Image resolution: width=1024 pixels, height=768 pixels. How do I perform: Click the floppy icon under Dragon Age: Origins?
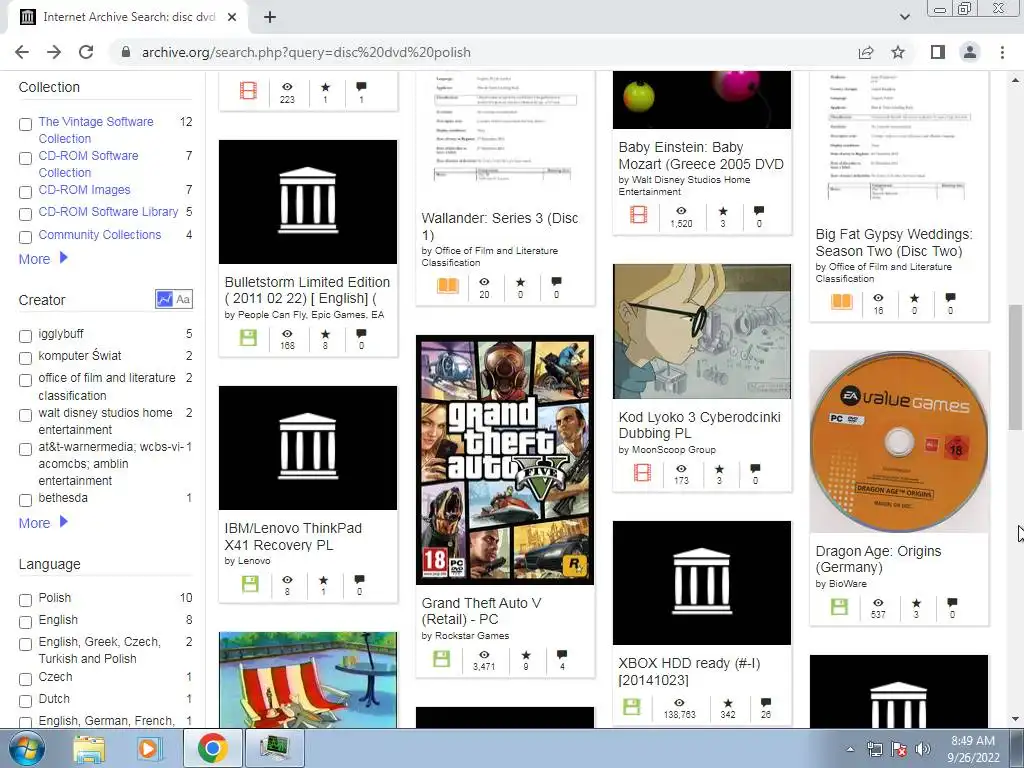[839, 607]
